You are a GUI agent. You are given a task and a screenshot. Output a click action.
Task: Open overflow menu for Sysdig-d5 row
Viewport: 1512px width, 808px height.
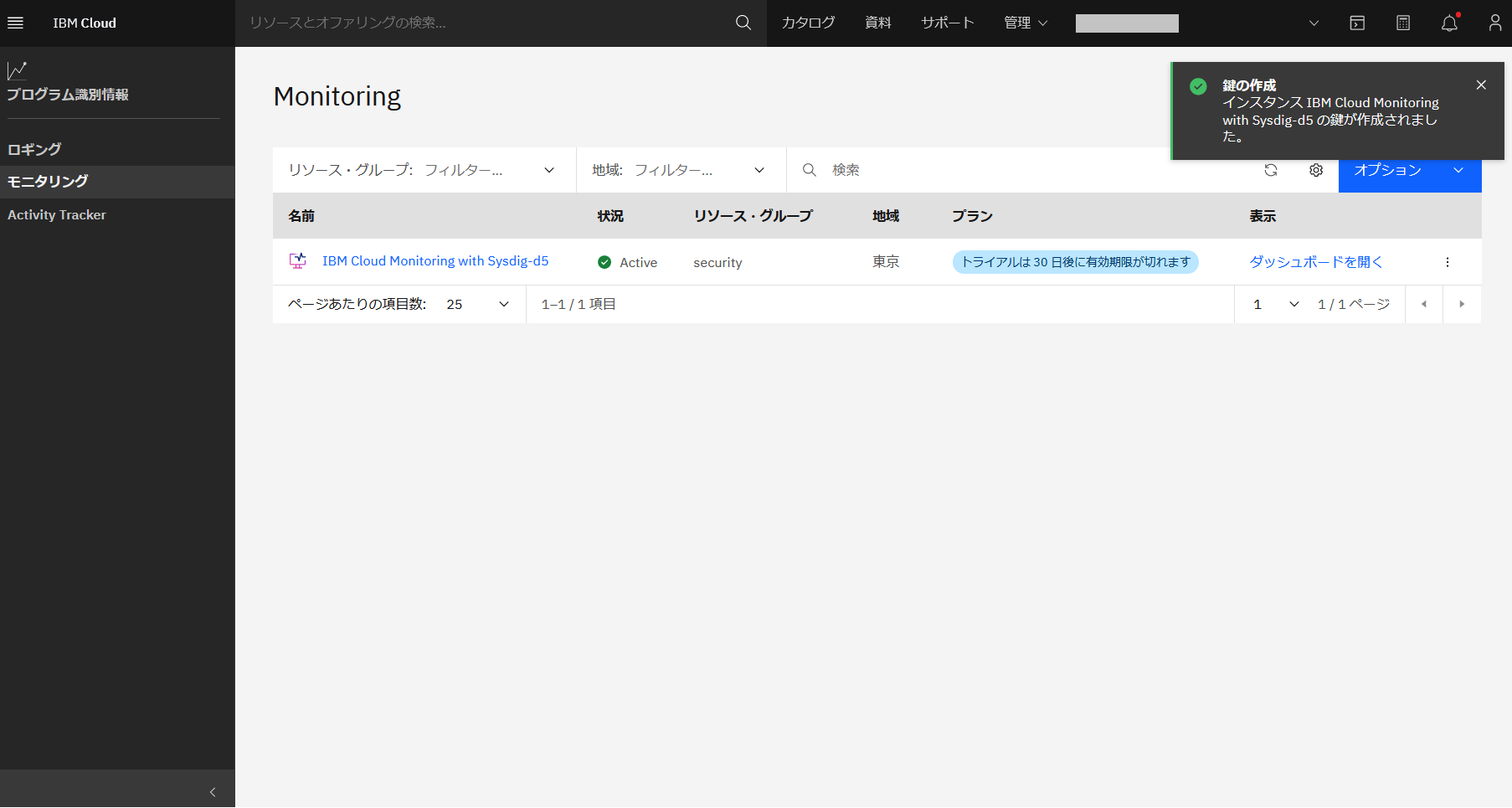pos(1448,262)
